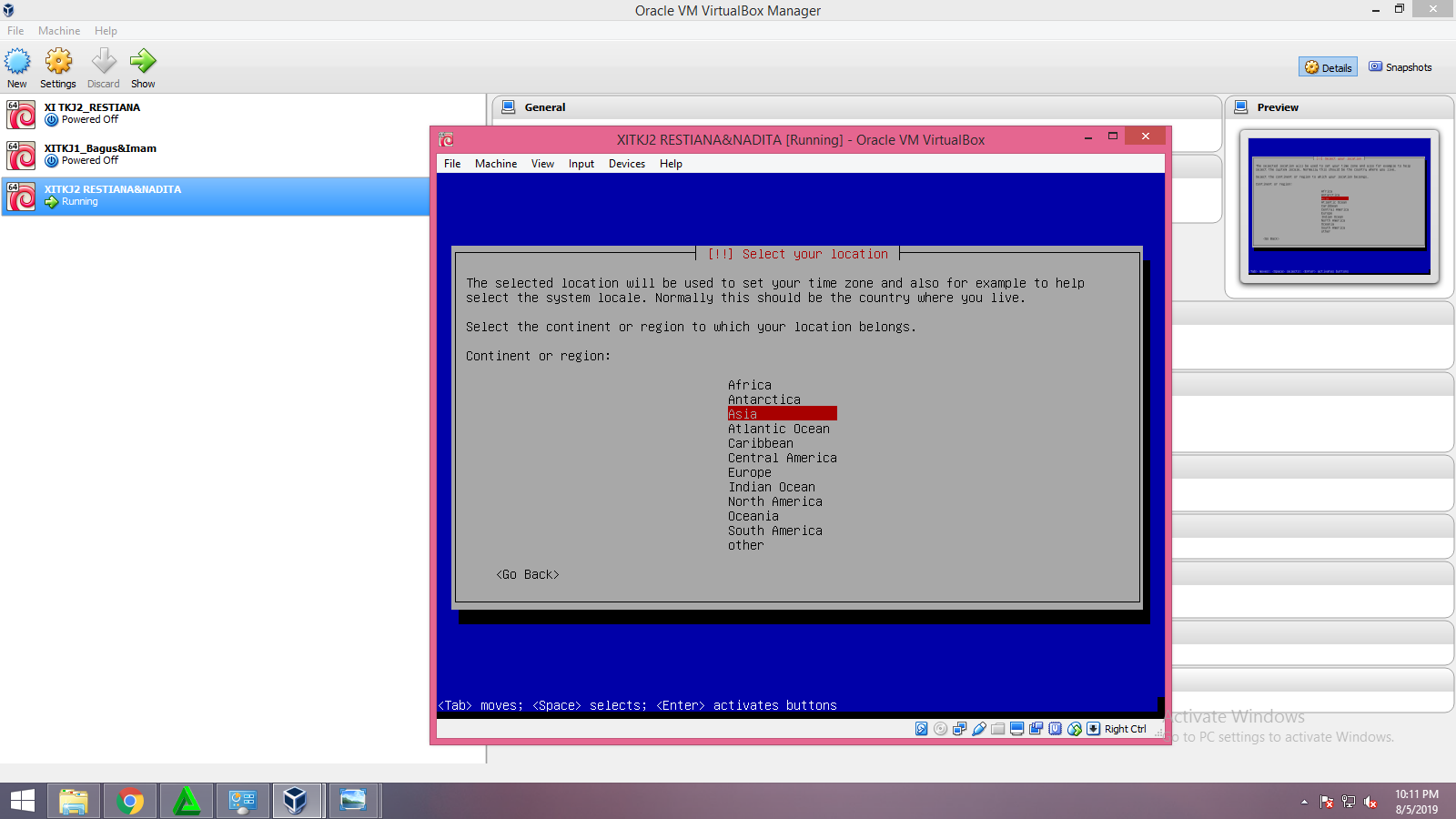Click optical disc status icon
Image resolution: width=1456 pixels, height=819 pixels.
click(x=941, y=729)
